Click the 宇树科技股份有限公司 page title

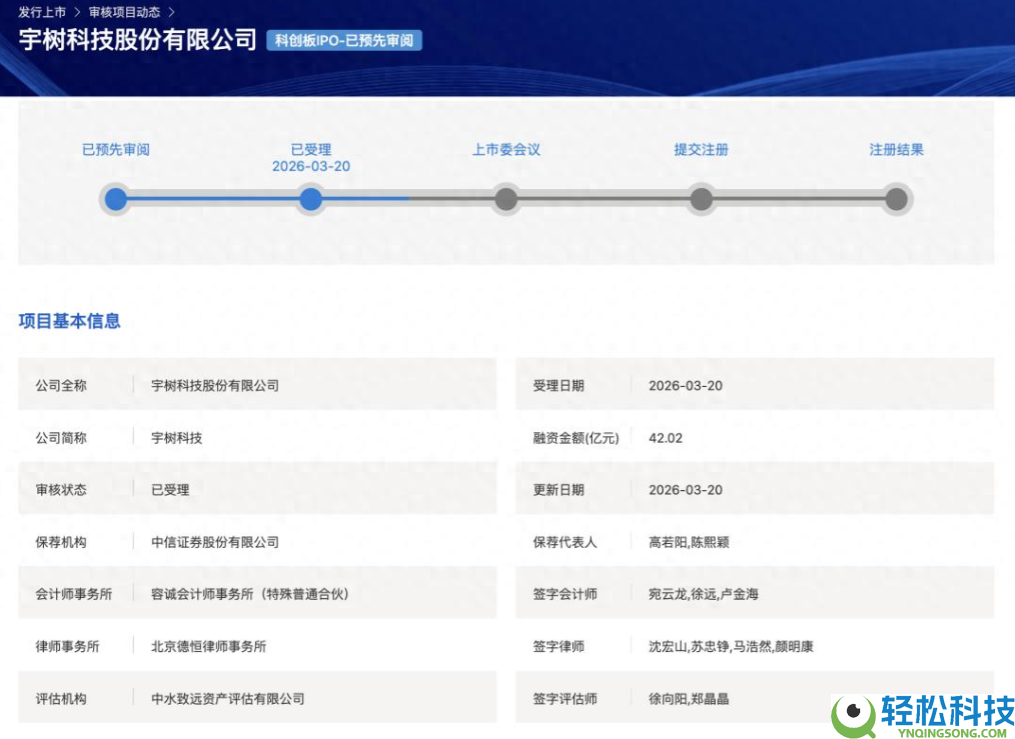[x=138, y=40]
